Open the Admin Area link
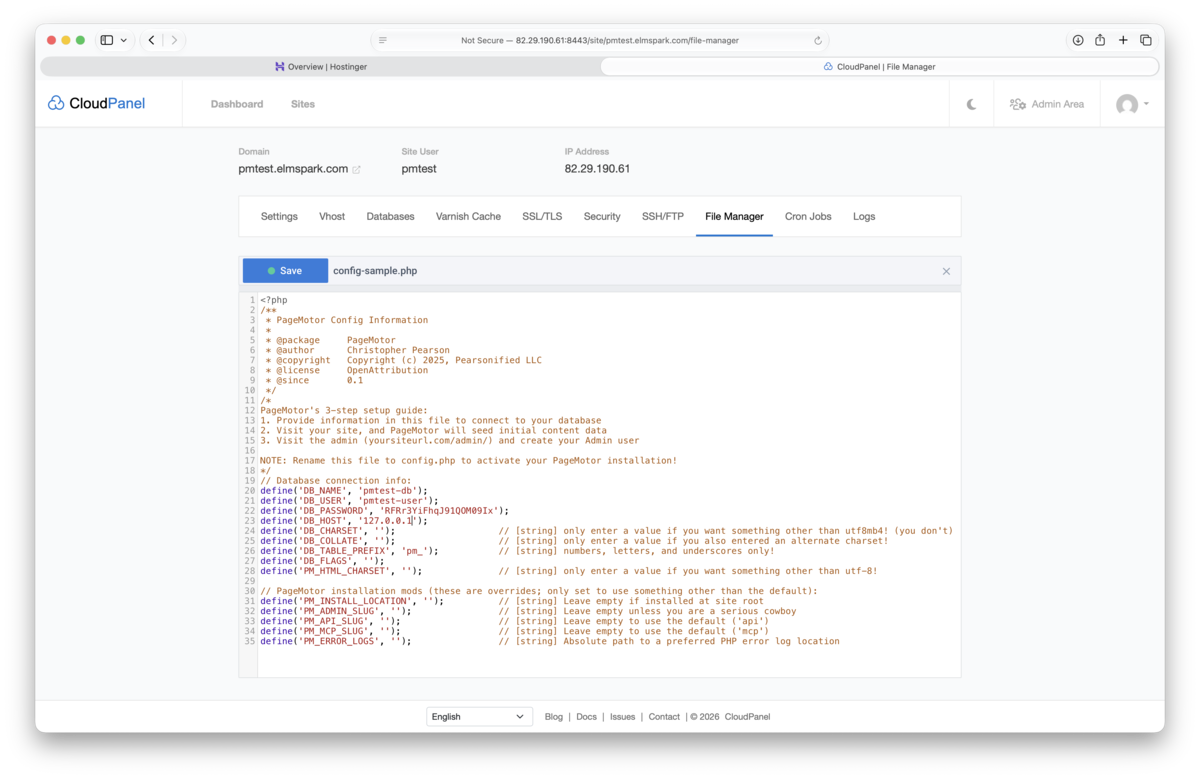The width and height of the screenshot is (1200, 779). point(1047,104)
